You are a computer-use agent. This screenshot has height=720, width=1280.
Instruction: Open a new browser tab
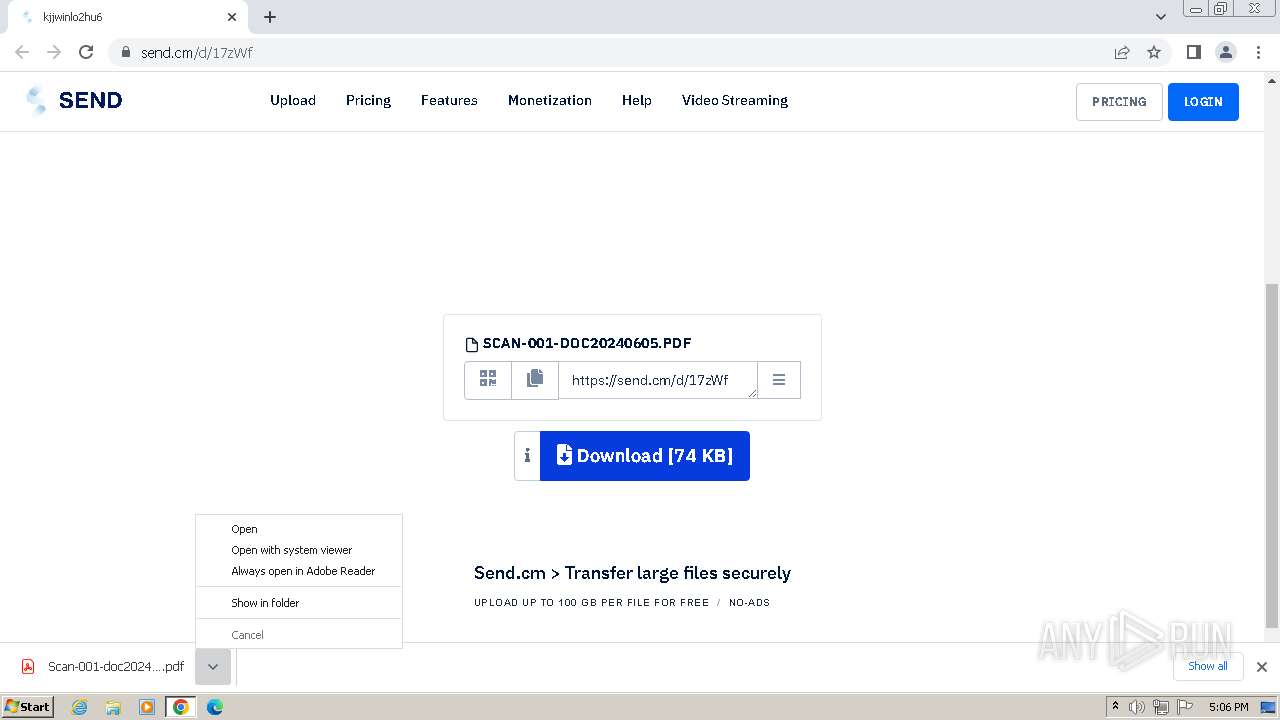(270, 17)
